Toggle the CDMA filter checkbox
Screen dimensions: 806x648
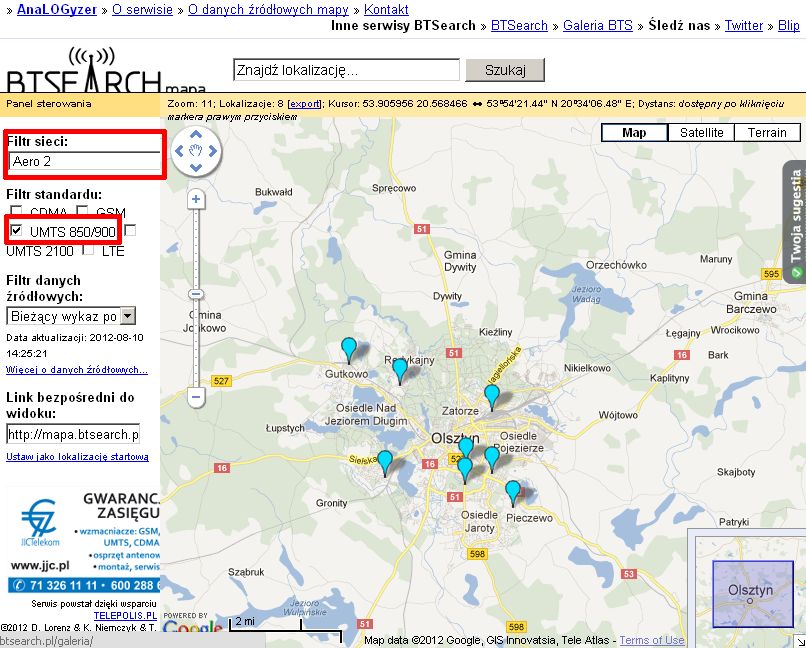16,211
